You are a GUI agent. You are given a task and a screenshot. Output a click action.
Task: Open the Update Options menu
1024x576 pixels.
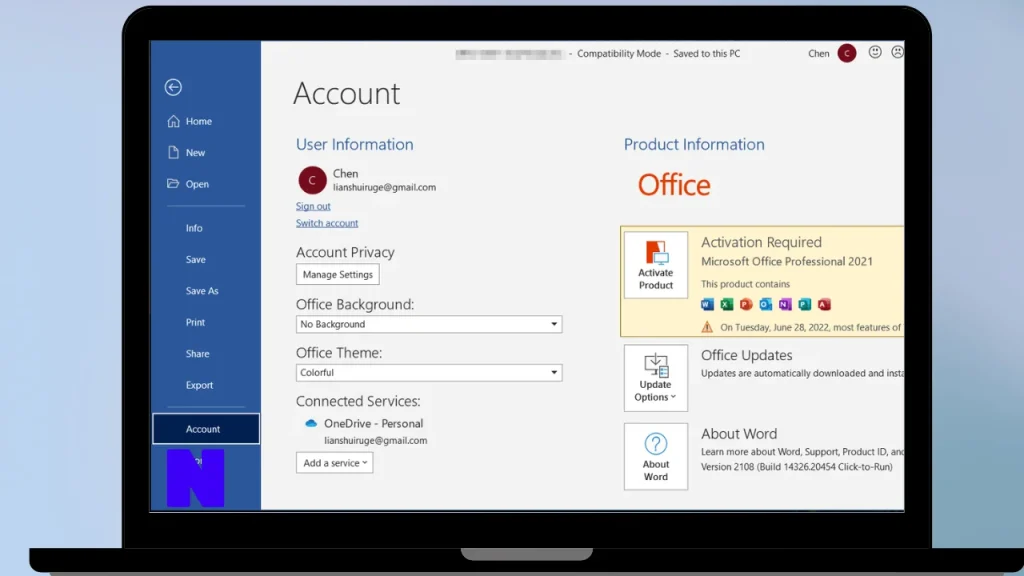coord(656,378)
